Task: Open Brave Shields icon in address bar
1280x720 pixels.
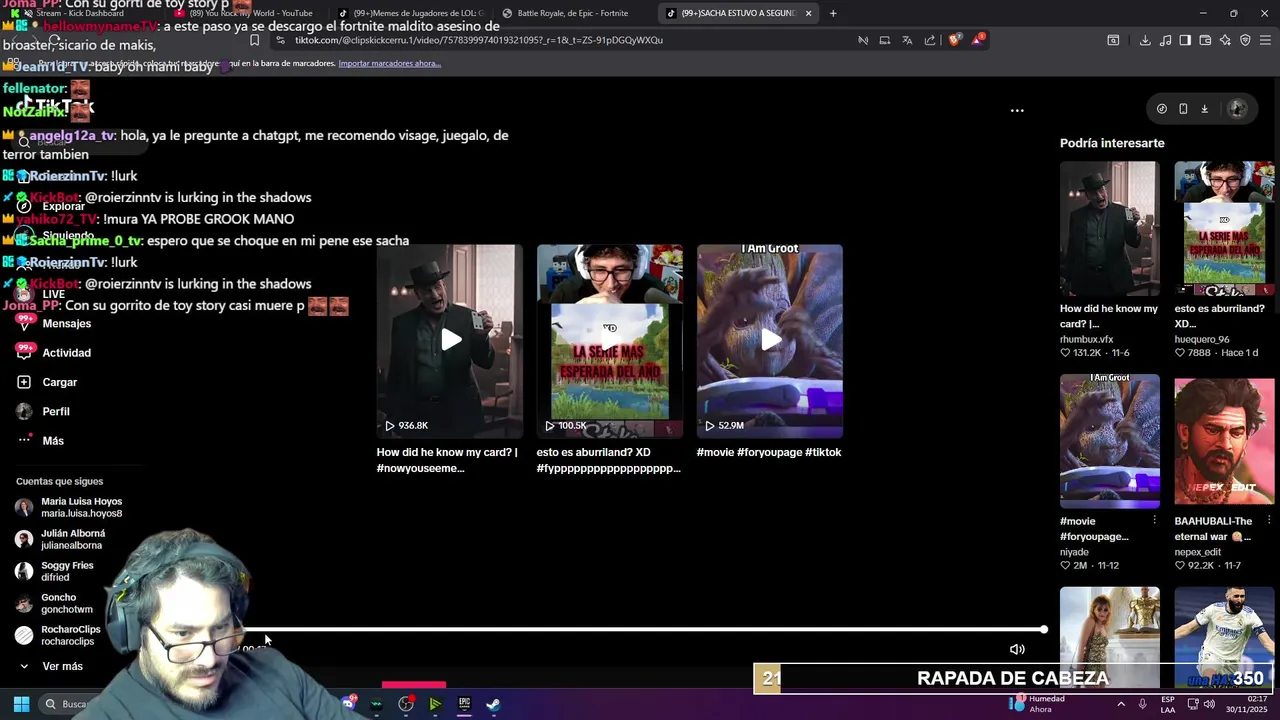Action: (954, 40)
